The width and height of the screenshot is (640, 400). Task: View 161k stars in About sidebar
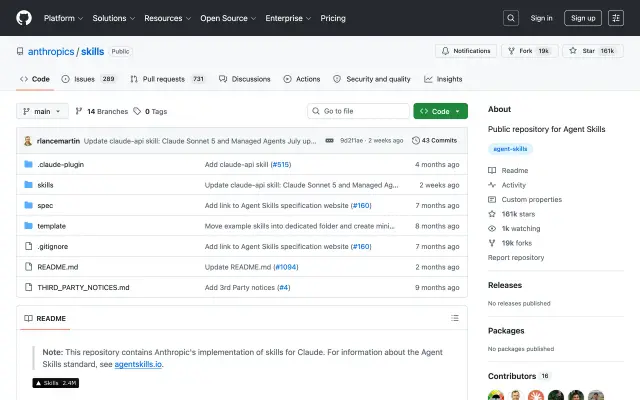[511, 214]
